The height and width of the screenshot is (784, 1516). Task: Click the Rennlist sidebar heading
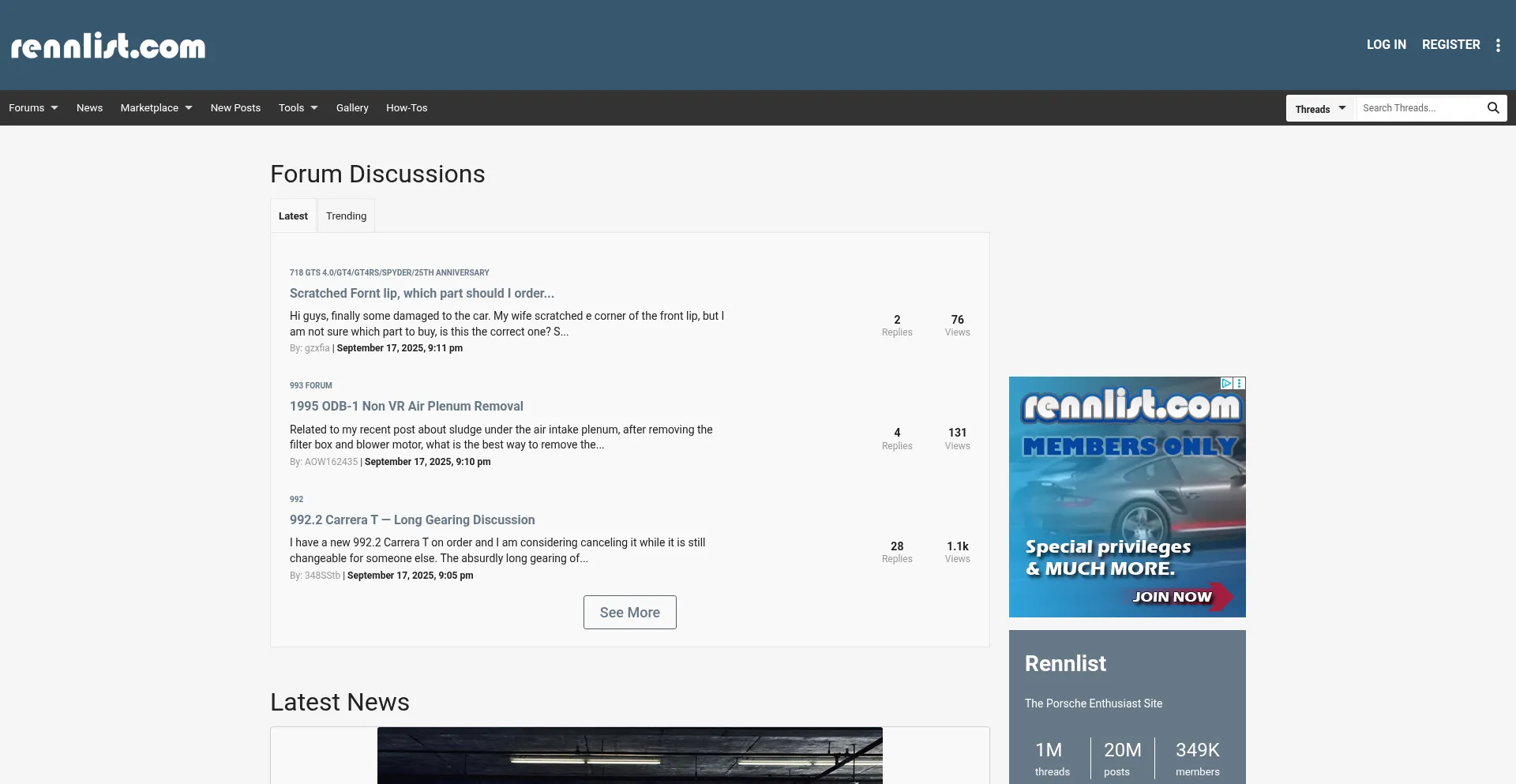[x=1065, y=664]
